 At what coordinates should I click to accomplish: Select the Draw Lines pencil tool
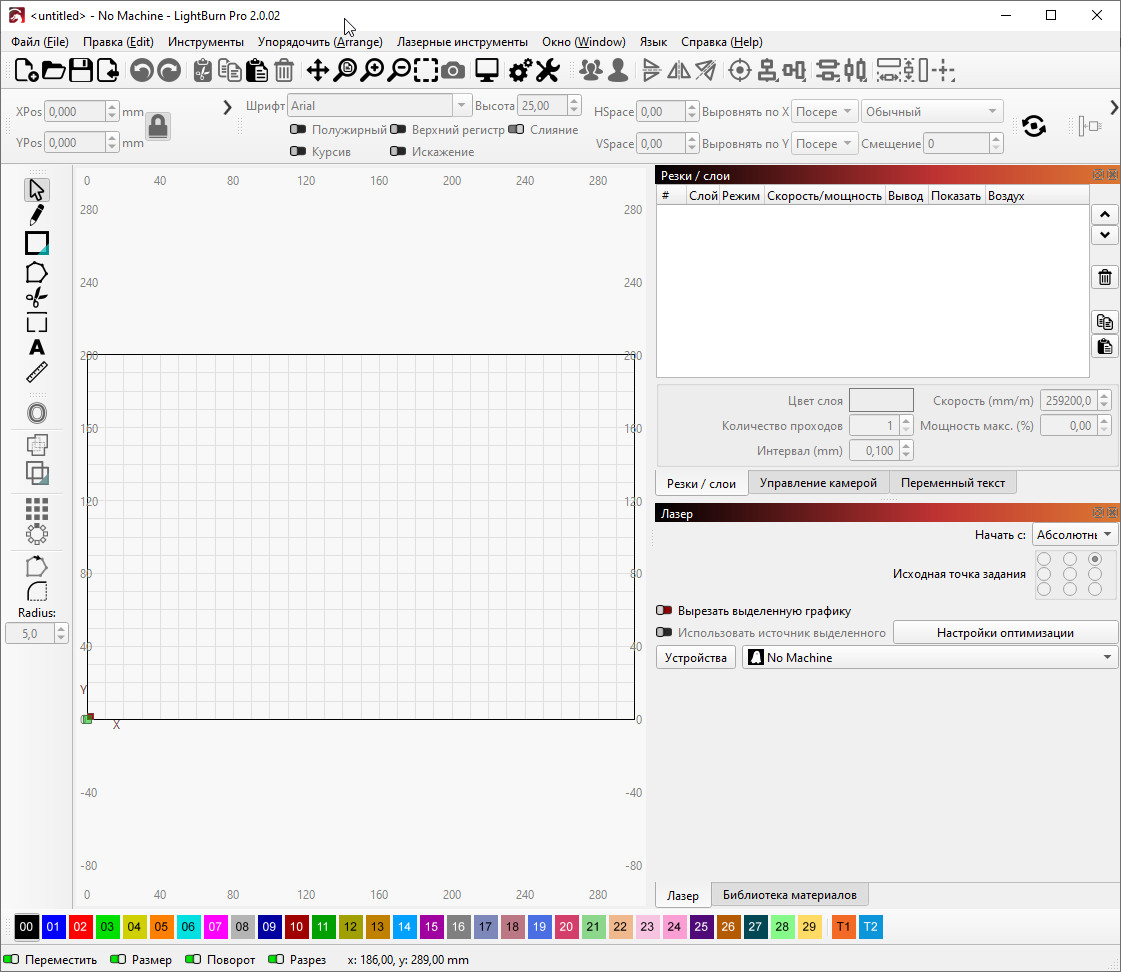point(37,214)
